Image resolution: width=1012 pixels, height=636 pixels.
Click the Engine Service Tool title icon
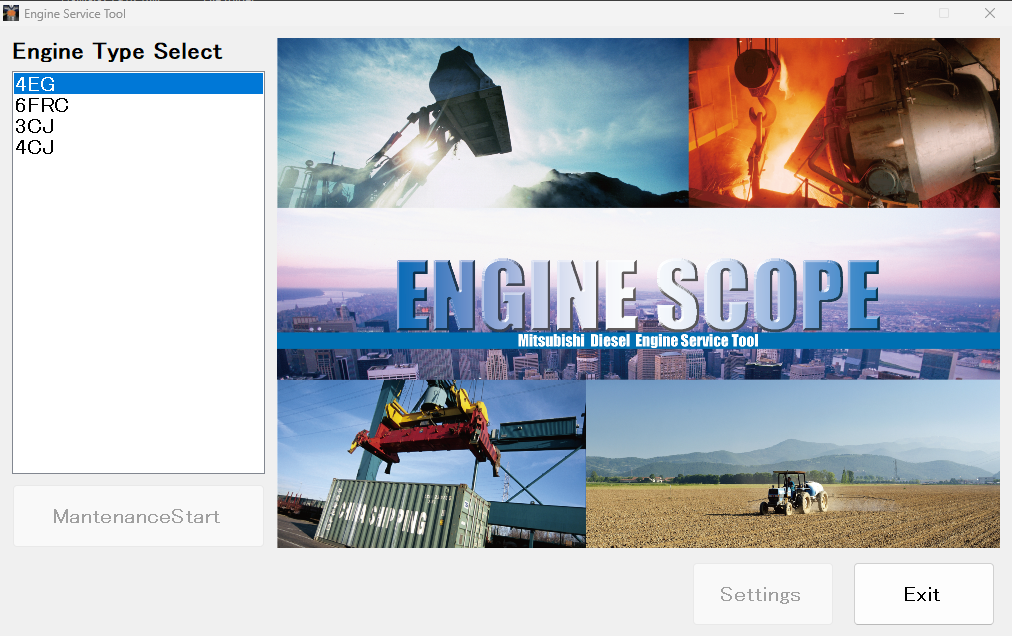pyautogui.click(x=11, y=13)
